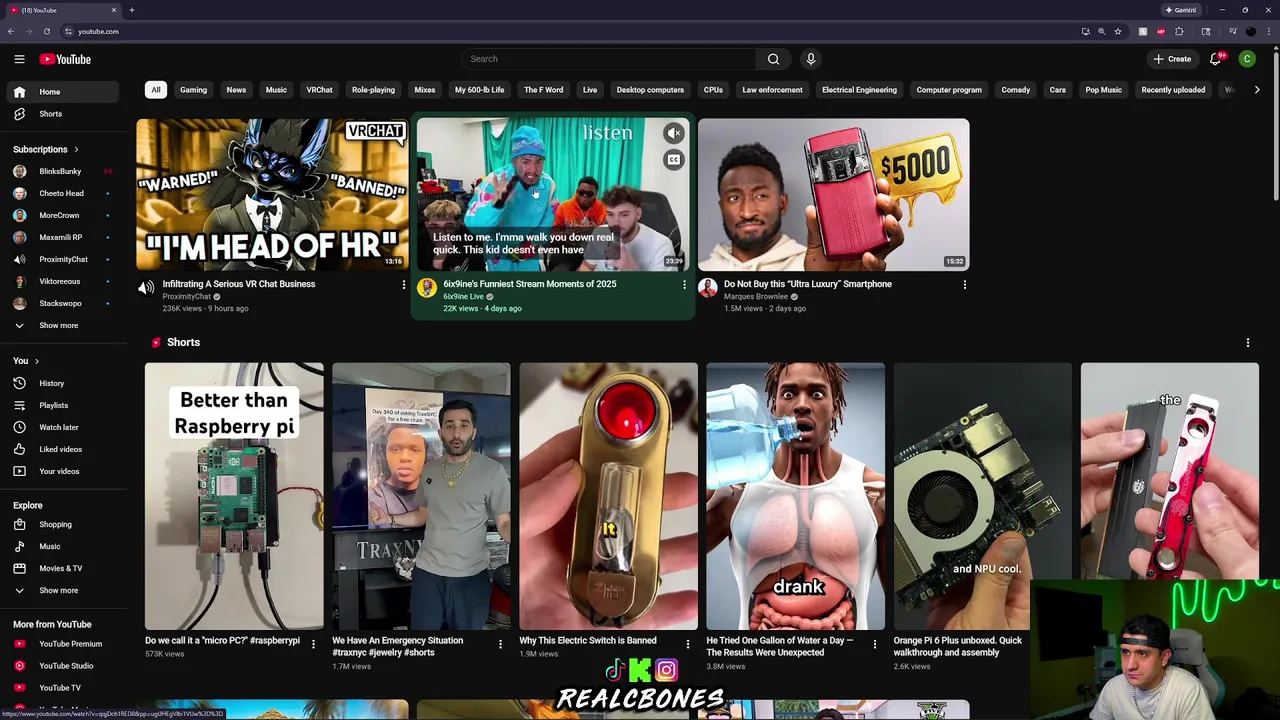Open VRChat I'm Head of HR thumbnail
1280x720 pixels.
tap(272, 195)
